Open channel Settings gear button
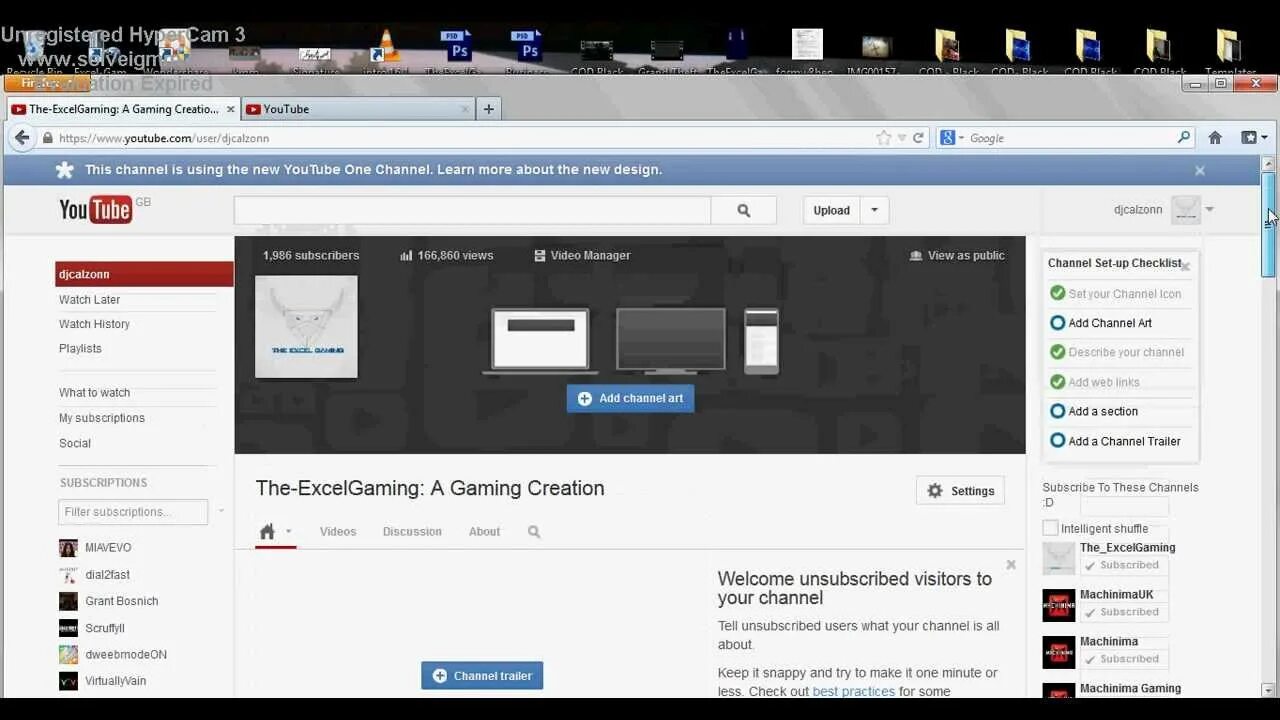The height and width of the screenshot is (720, 1280). pos(961,490)
